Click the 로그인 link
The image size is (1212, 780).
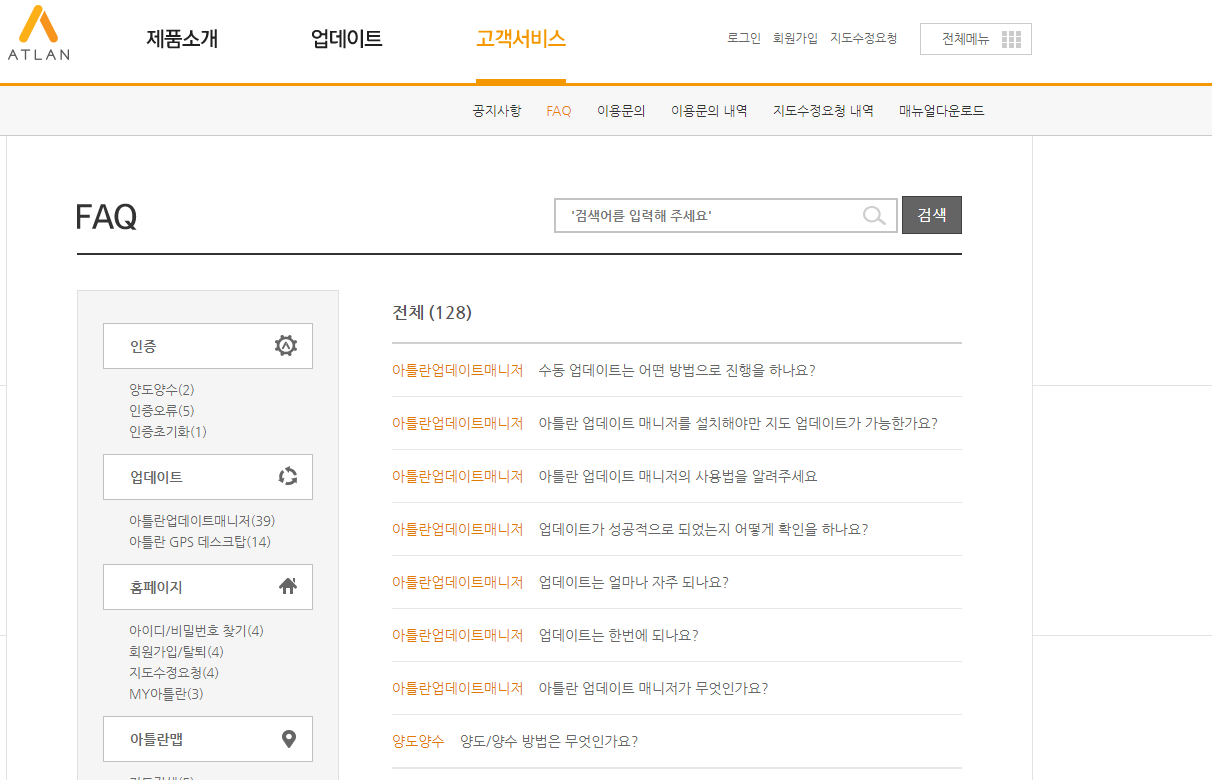[744, 38]
